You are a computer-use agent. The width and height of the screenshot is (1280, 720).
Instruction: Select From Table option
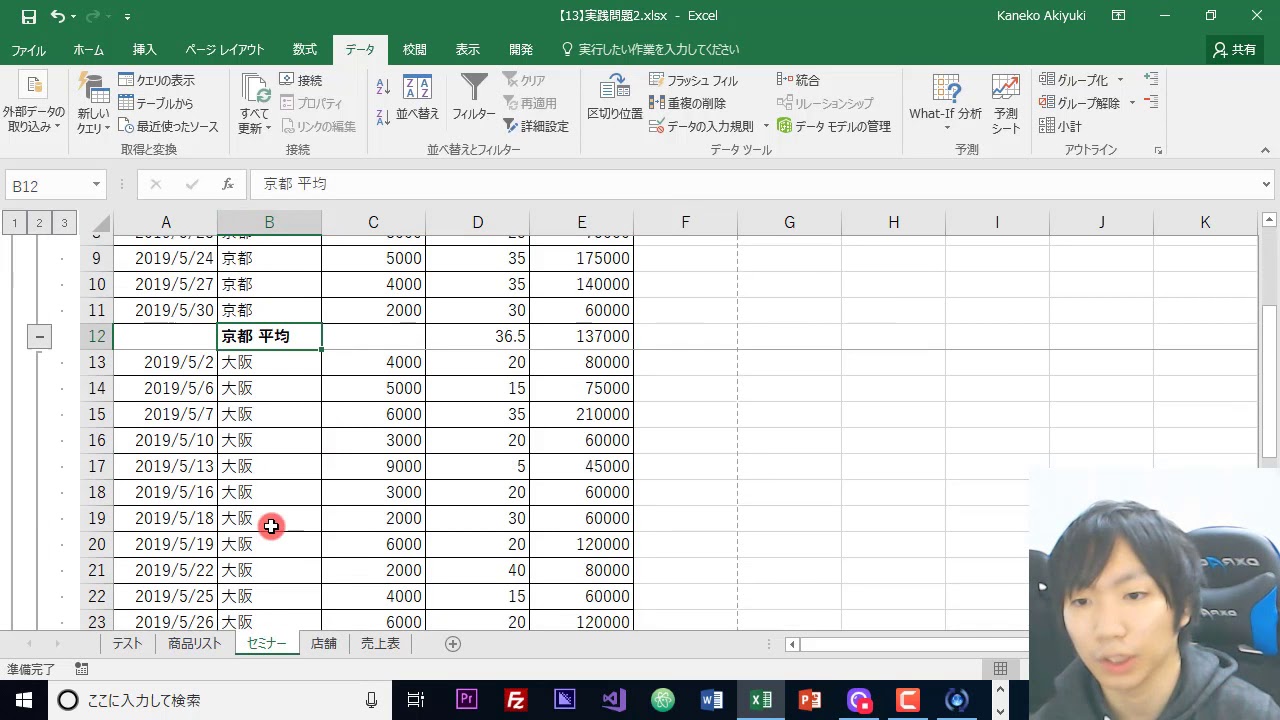(157, 103)
